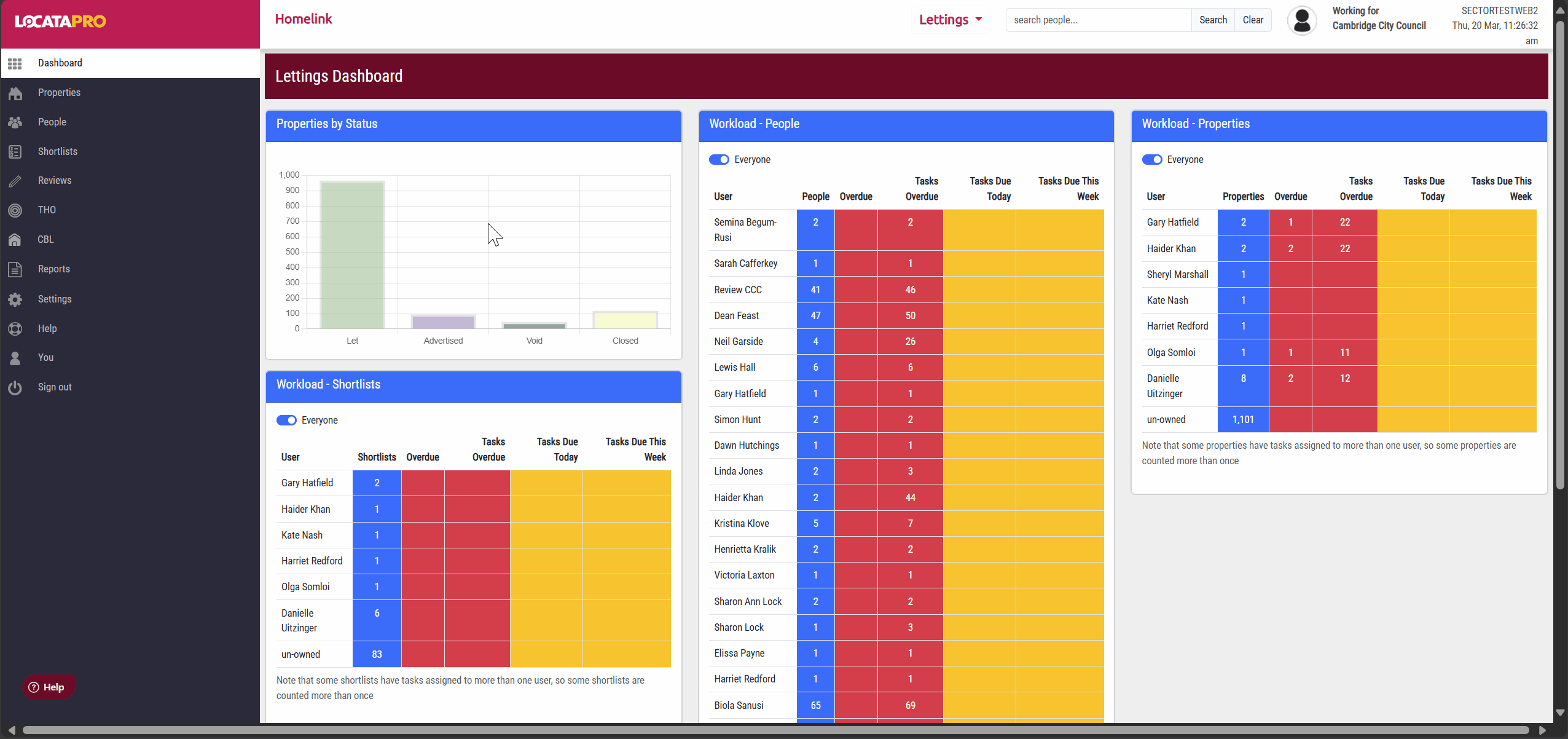Click the Dashboard grid icon in sidebar
Image resolution: width=1568 pixels, height=739 pixels.
pyautogui.click(x=15, y=63)
